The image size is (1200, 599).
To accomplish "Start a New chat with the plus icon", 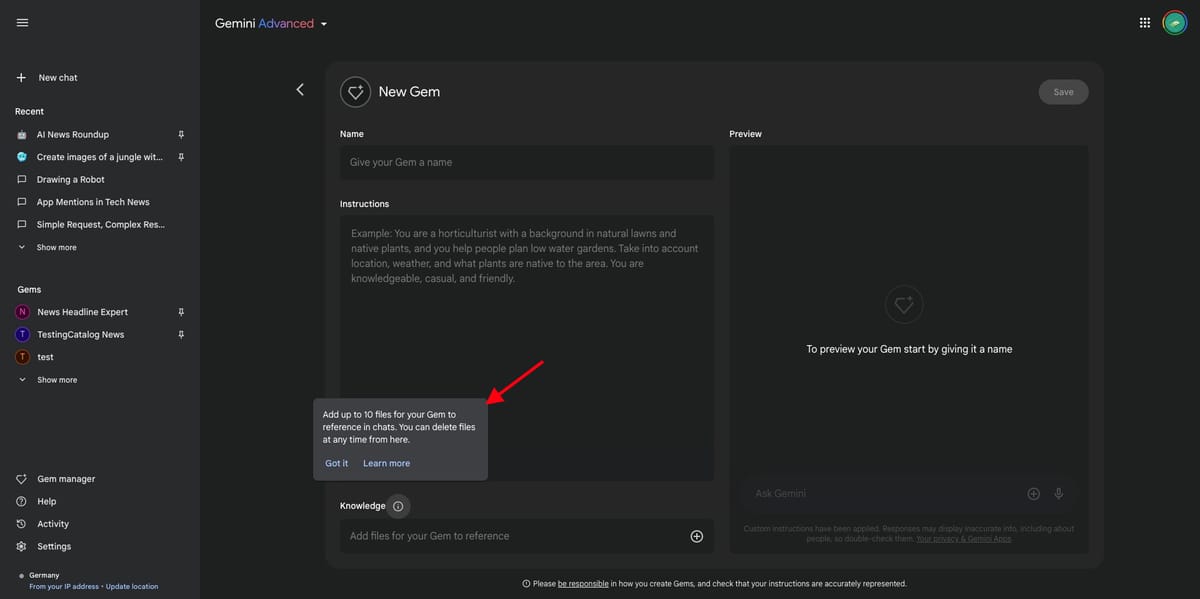I will tap(20, 77).
